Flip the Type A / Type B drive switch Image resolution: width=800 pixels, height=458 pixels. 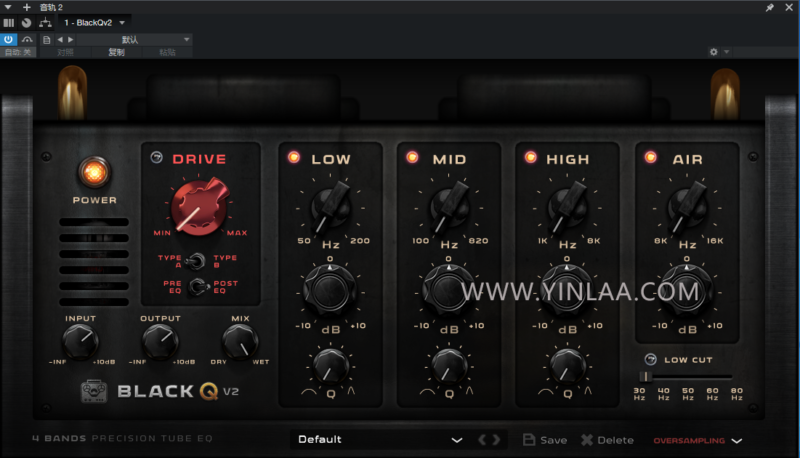tap(198, 260)
